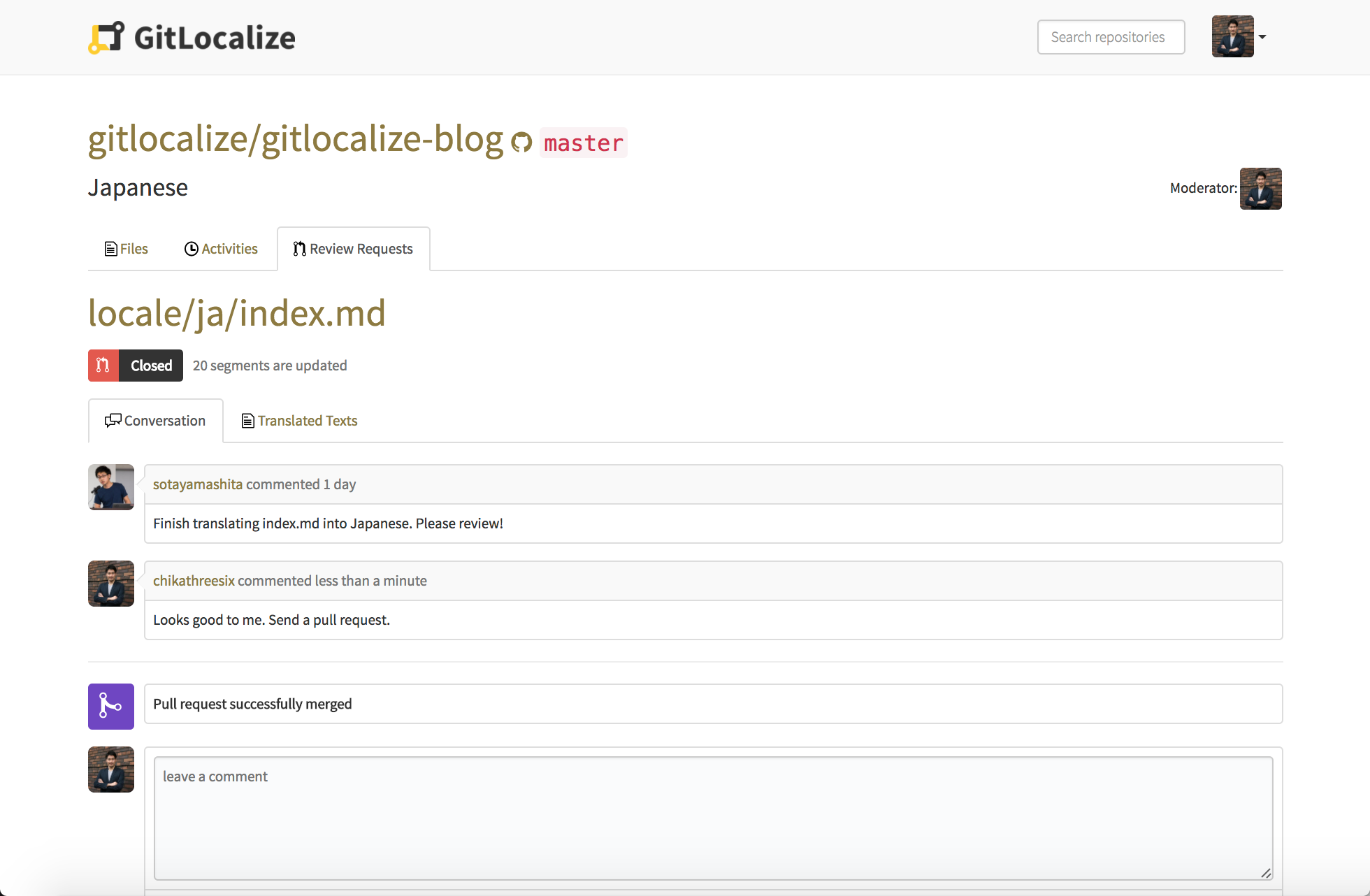The height and width of the screenshot is (896, 1370).
Task: Open gitlocalize/gitlocalize-blog repository link
Action: pos(296,138)
